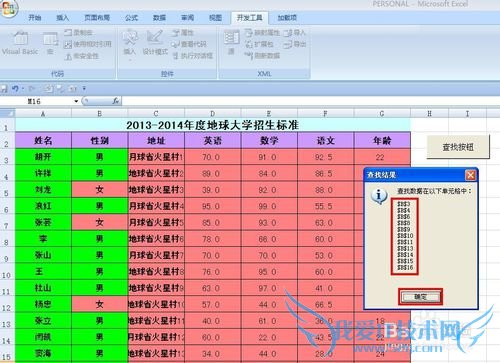Switch to the 插入 ribbon tab

pos(62,18)
